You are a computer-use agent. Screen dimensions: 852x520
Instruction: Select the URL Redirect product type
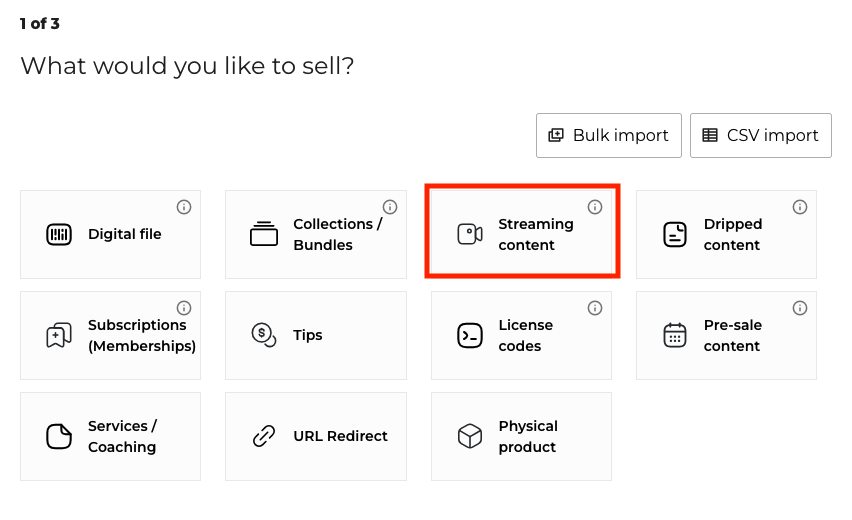(316, 437)
